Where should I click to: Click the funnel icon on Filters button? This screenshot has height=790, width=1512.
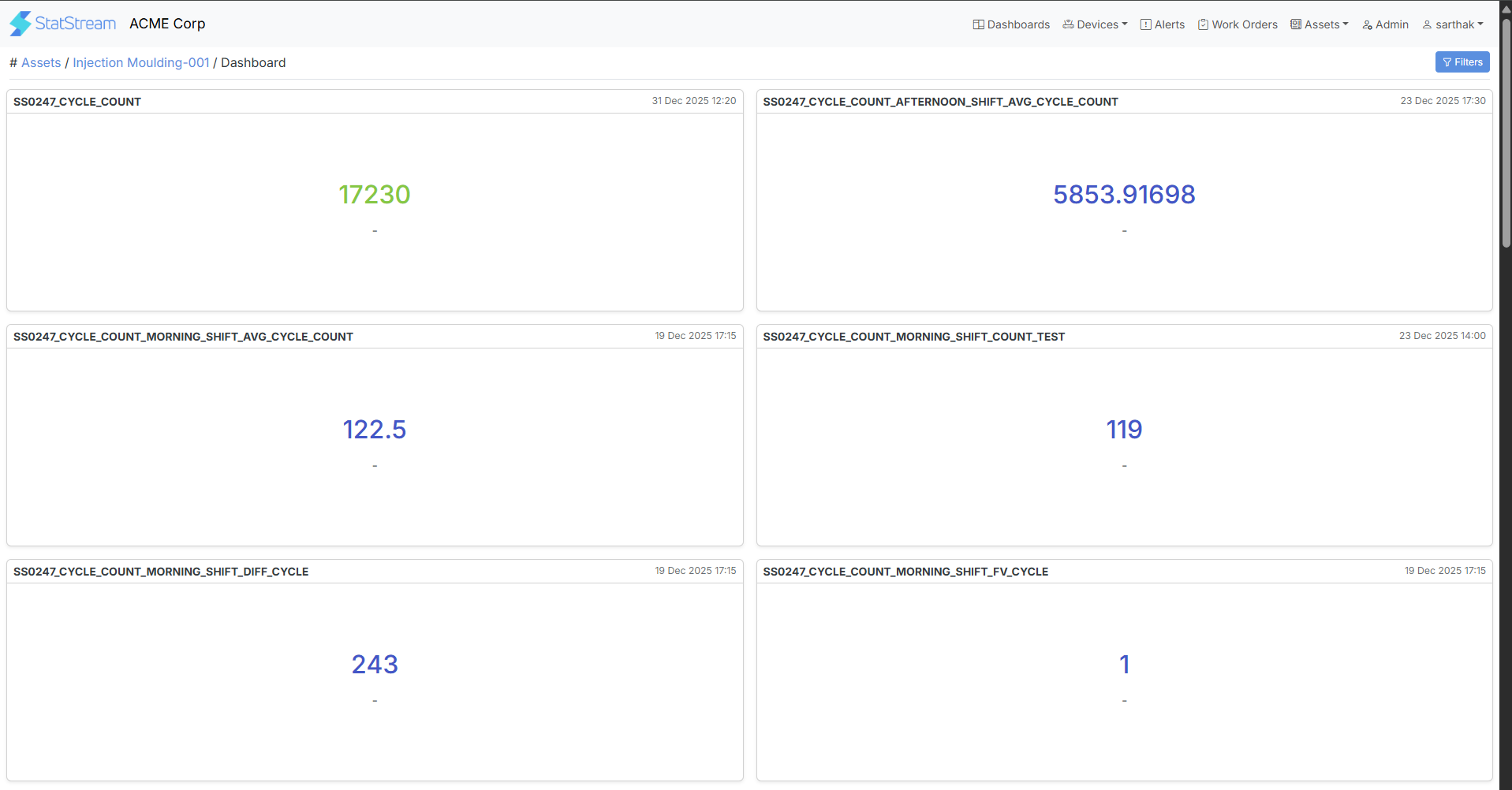(1447, 62)
